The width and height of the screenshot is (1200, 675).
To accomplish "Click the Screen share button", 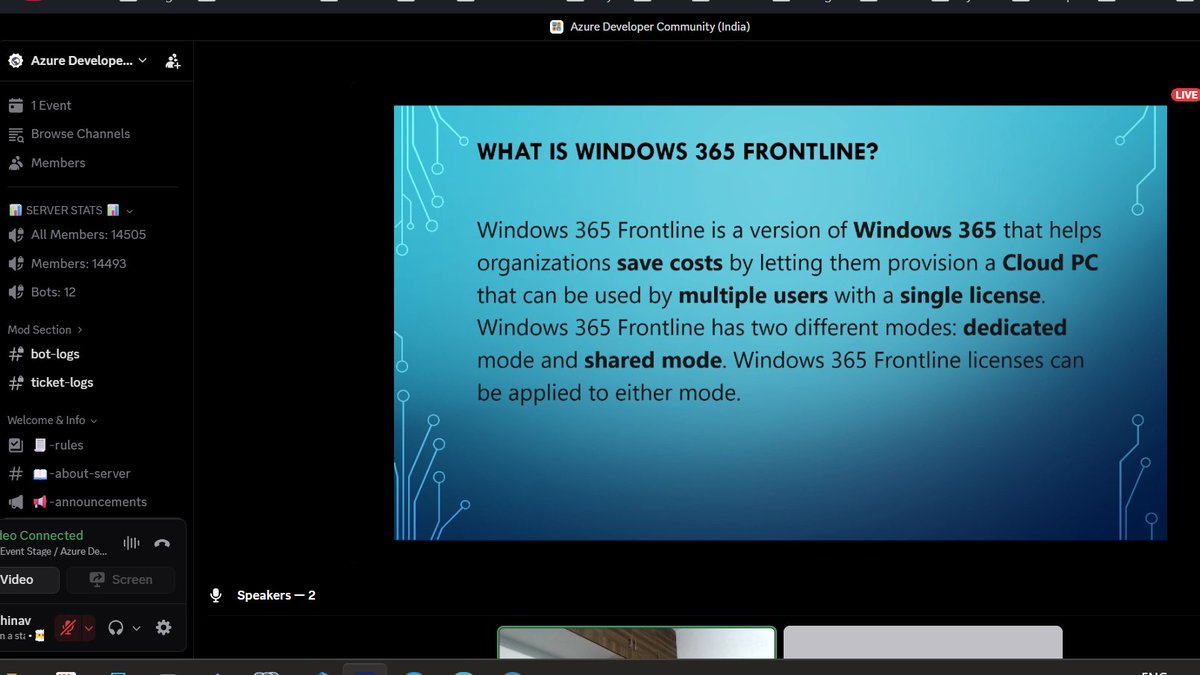I will tap(120, 580).
